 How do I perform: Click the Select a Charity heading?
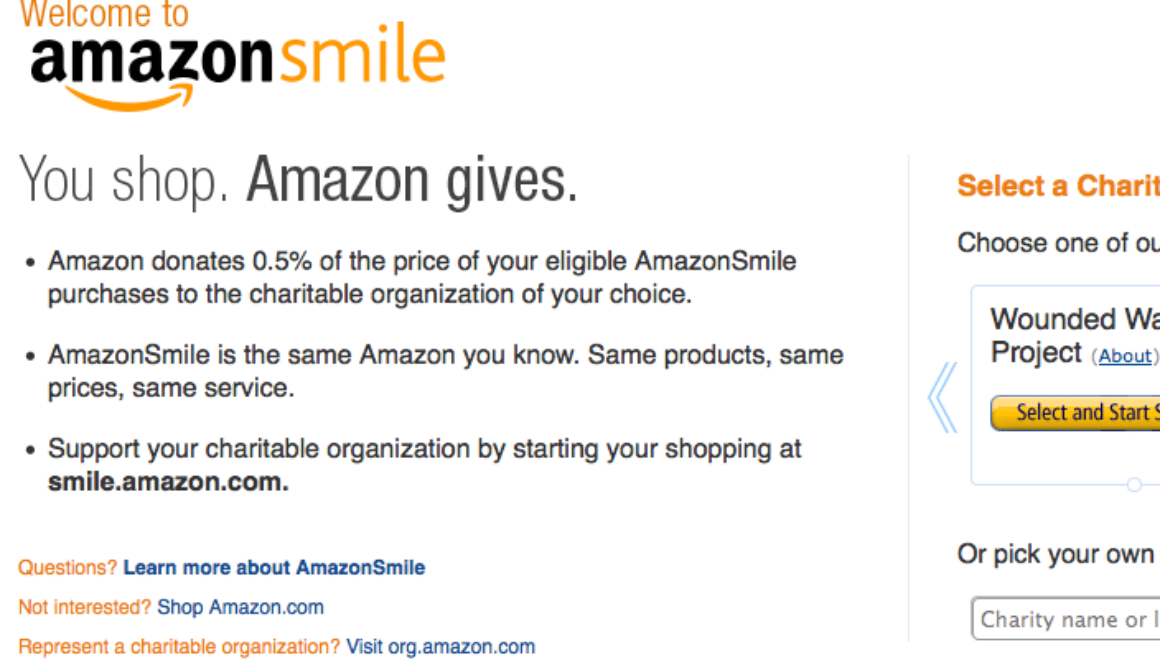click(1058, 186)
